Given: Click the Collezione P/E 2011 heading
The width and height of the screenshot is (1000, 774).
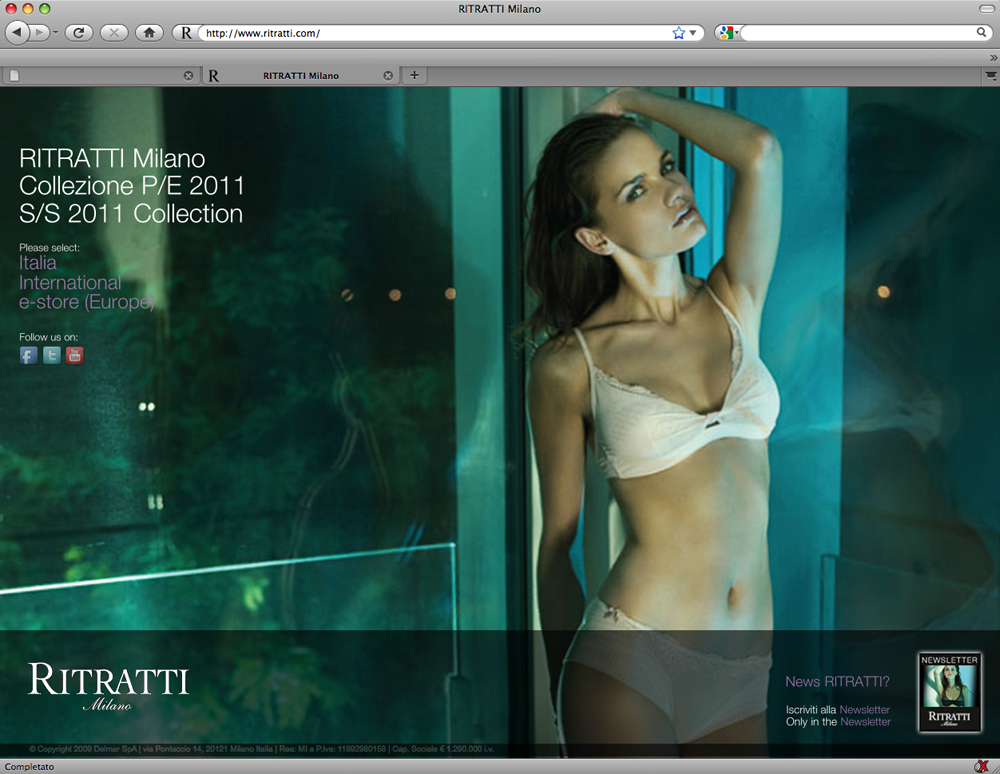Looking at the screenshot, I should click(132, 186).
